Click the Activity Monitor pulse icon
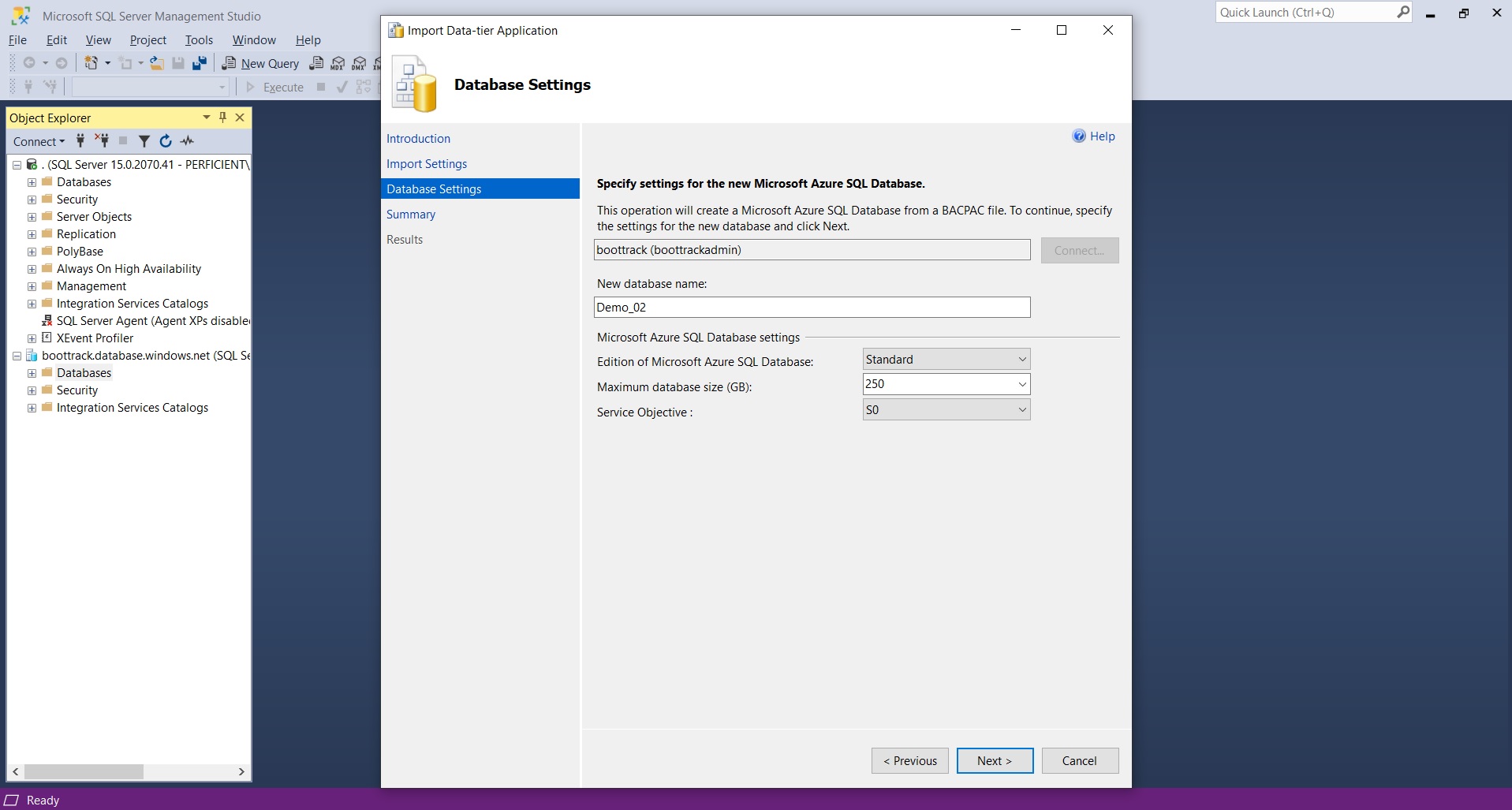 point(187,141)
